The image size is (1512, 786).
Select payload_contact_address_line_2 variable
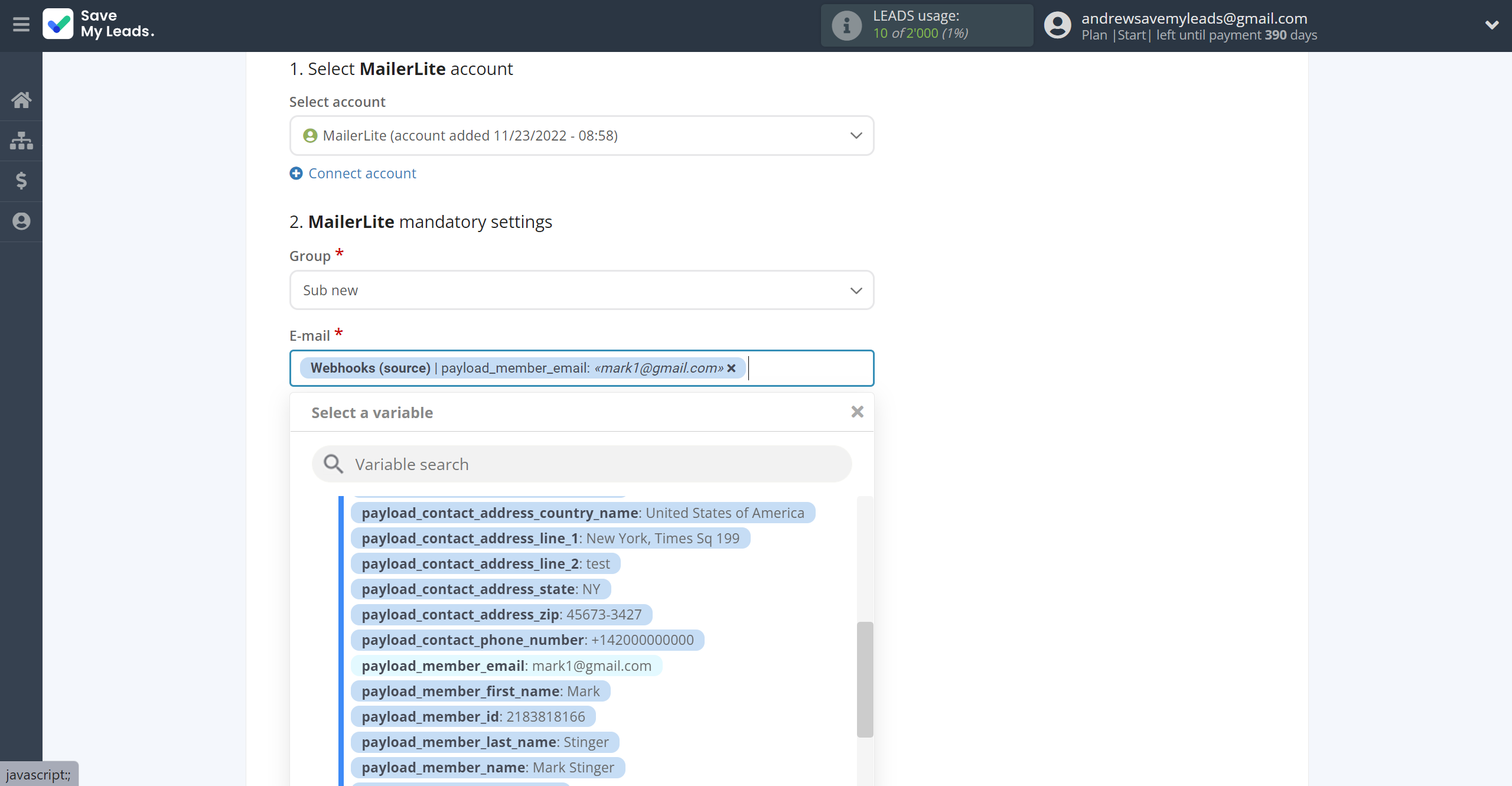(485, 564)
